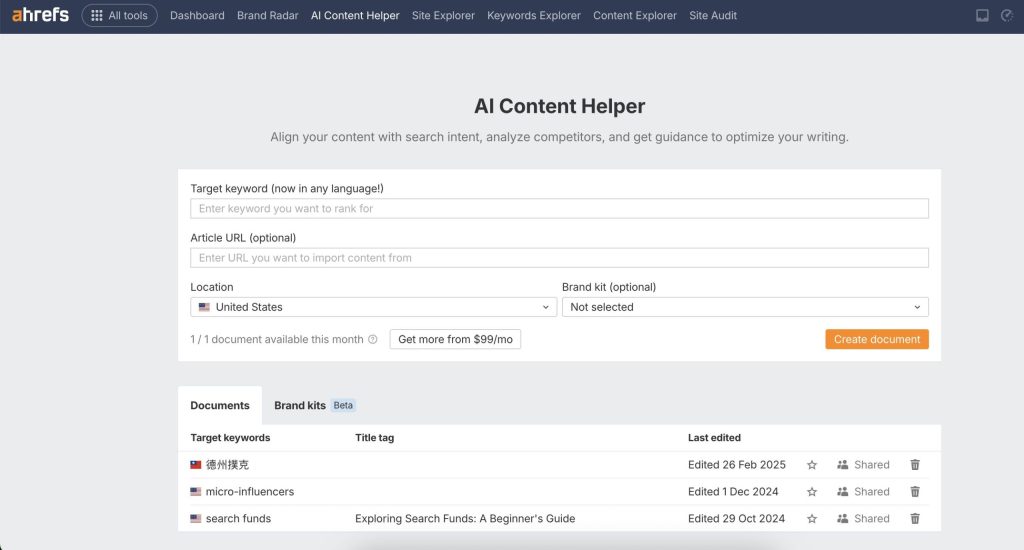The image size is (1024, 550).
Task: Click Get more from $99/mo button
Action: [x=455, y=340]
